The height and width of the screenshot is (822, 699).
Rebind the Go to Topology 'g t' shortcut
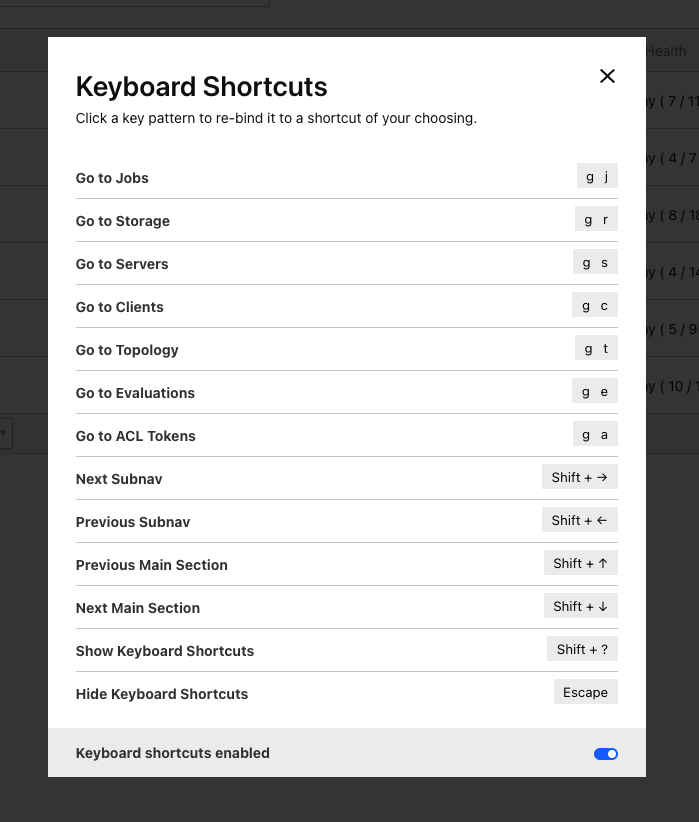coord(597,349)
